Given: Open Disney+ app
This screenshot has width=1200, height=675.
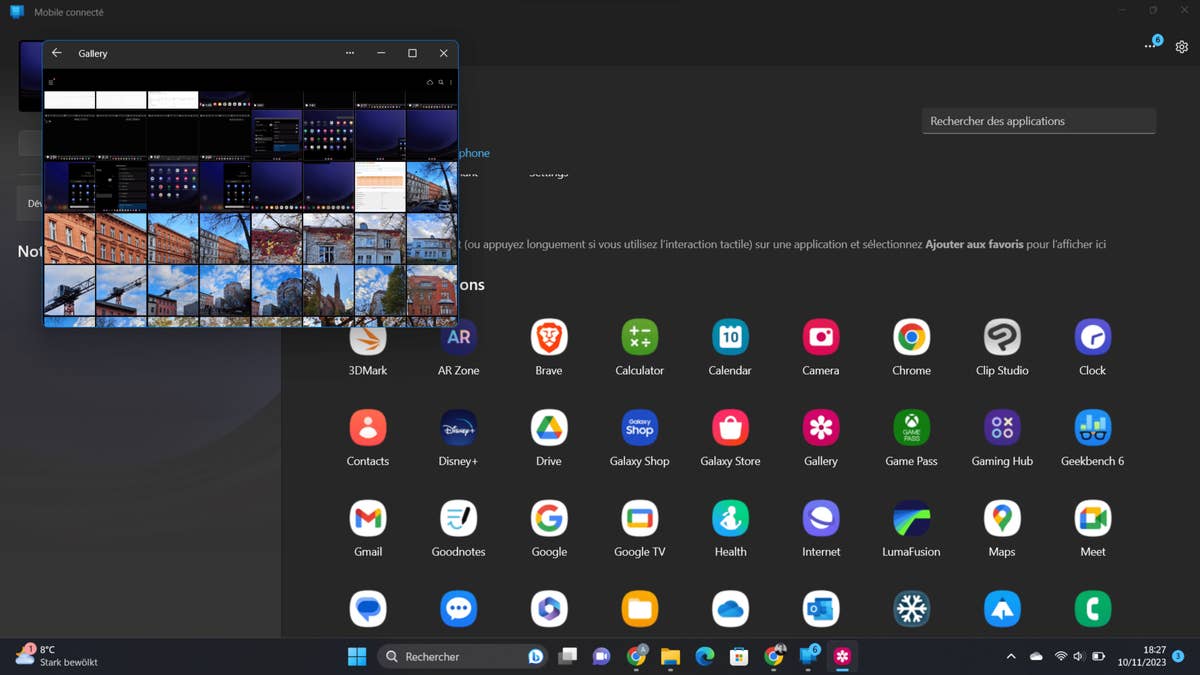Looking at the screenshot, I should click(x=458, y=428).
